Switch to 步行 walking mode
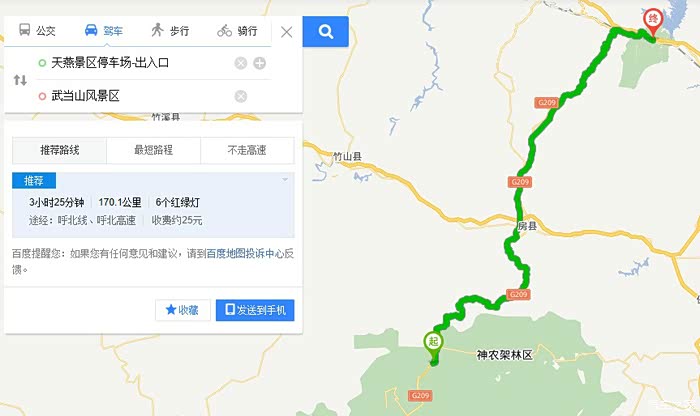The height and width of the screenshot is (416, 700). [170, 30]
